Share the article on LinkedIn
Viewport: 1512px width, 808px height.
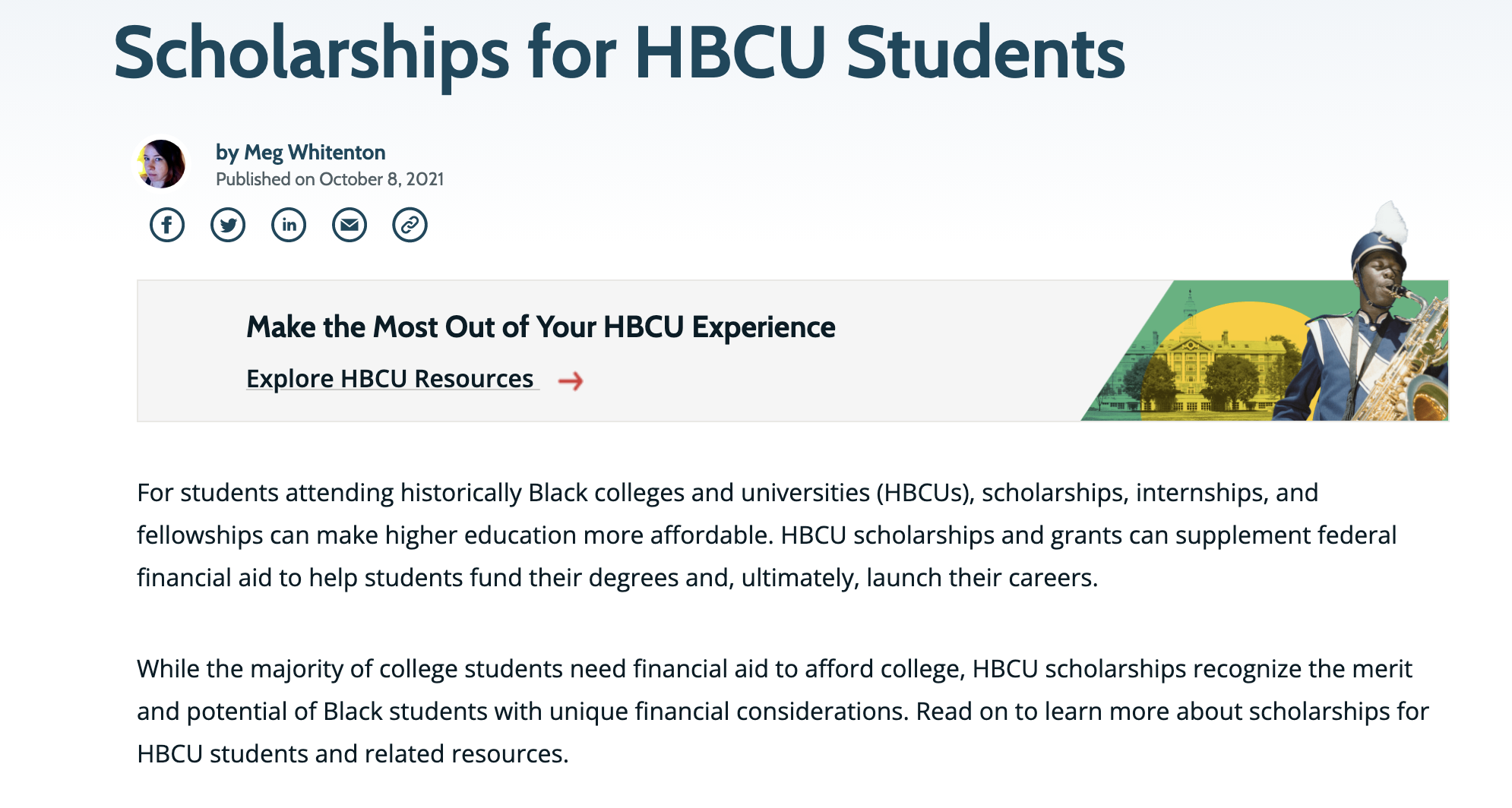[x=289, y=225]
